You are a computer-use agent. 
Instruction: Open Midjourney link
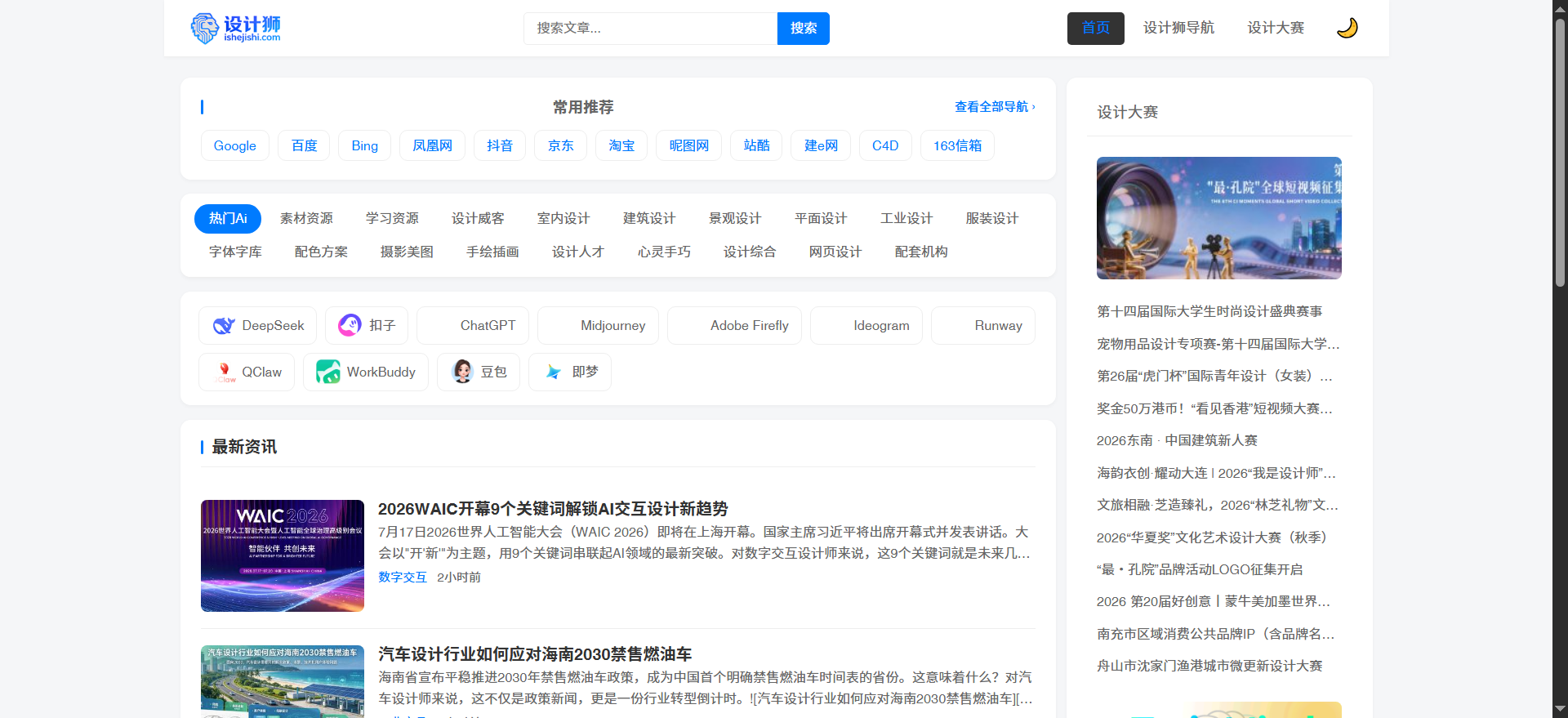598,325
